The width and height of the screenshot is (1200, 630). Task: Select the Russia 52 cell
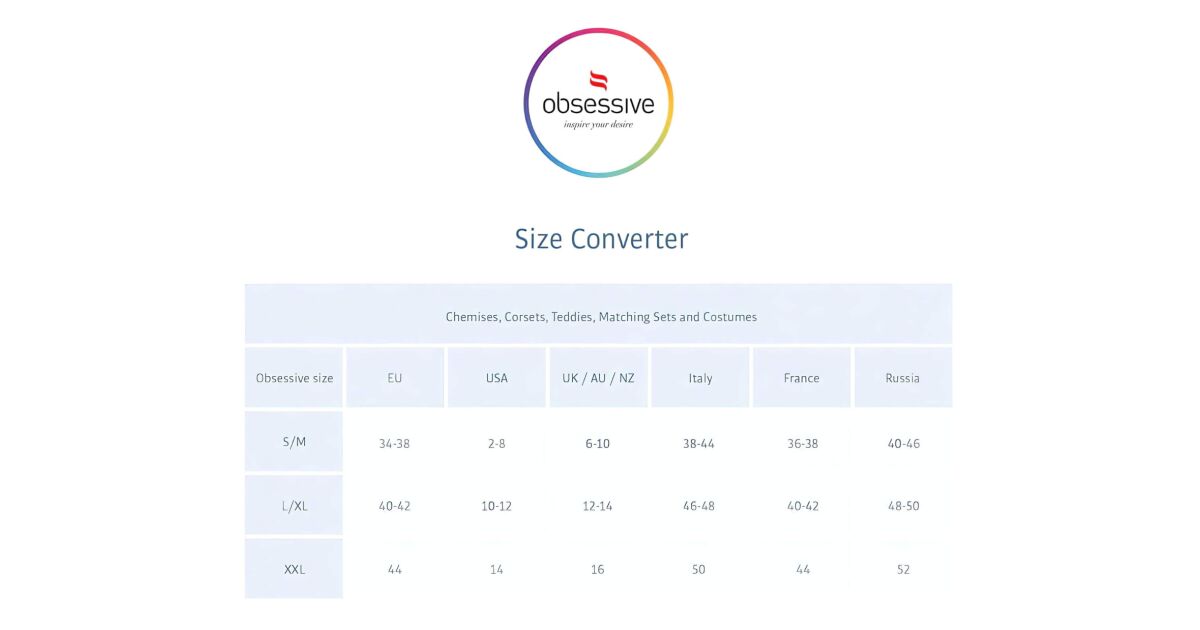pyautogui.click(x=903, y=569)
